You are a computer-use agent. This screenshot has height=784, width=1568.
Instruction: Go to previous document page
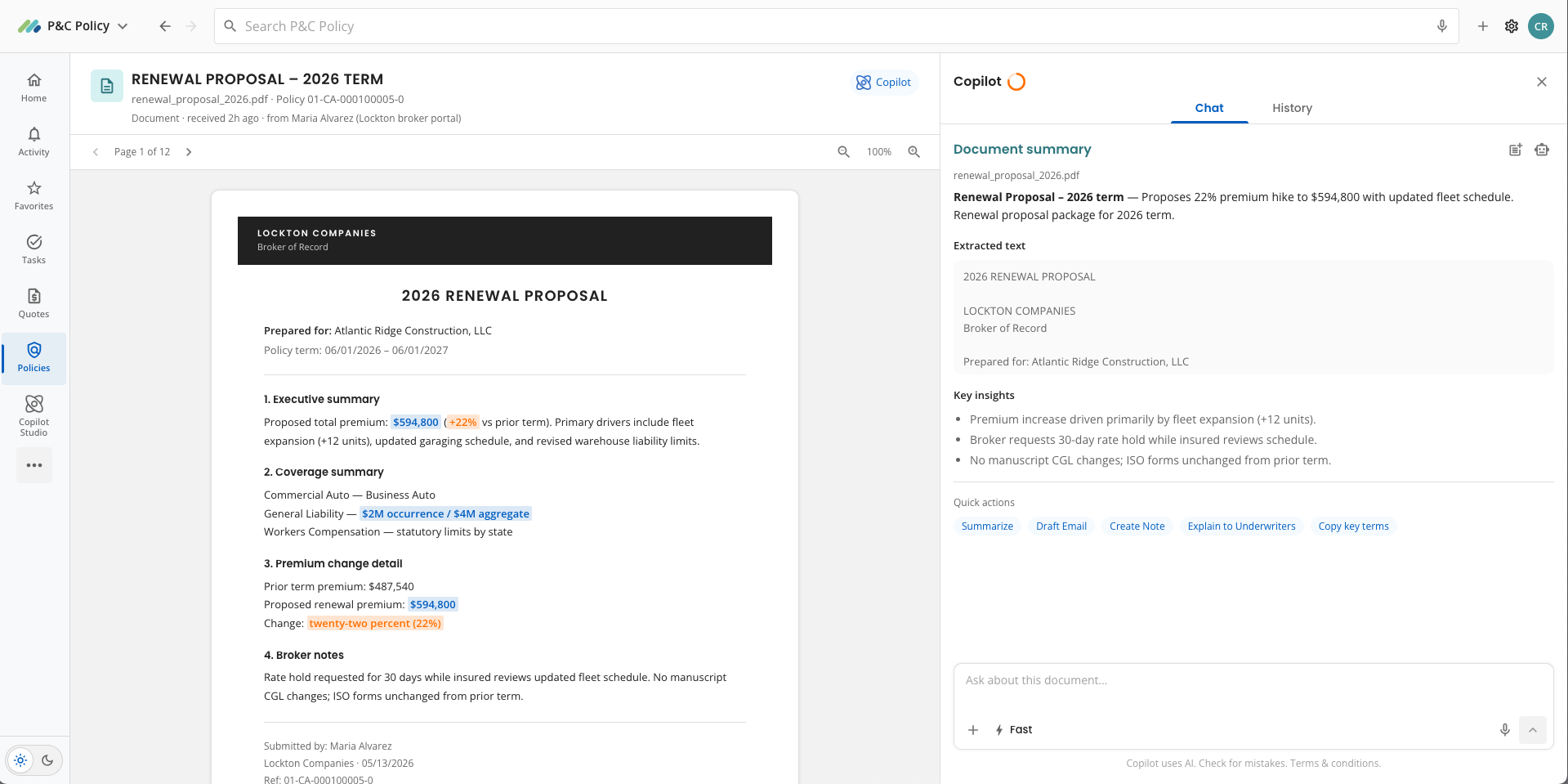[x=96, y=152]
